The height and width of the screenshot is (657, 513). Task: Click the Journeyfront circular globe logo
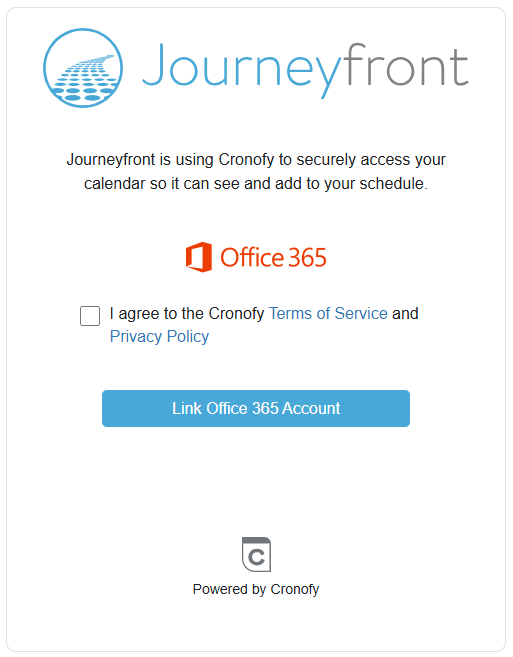pyautogui.click(x=83, y=68)
